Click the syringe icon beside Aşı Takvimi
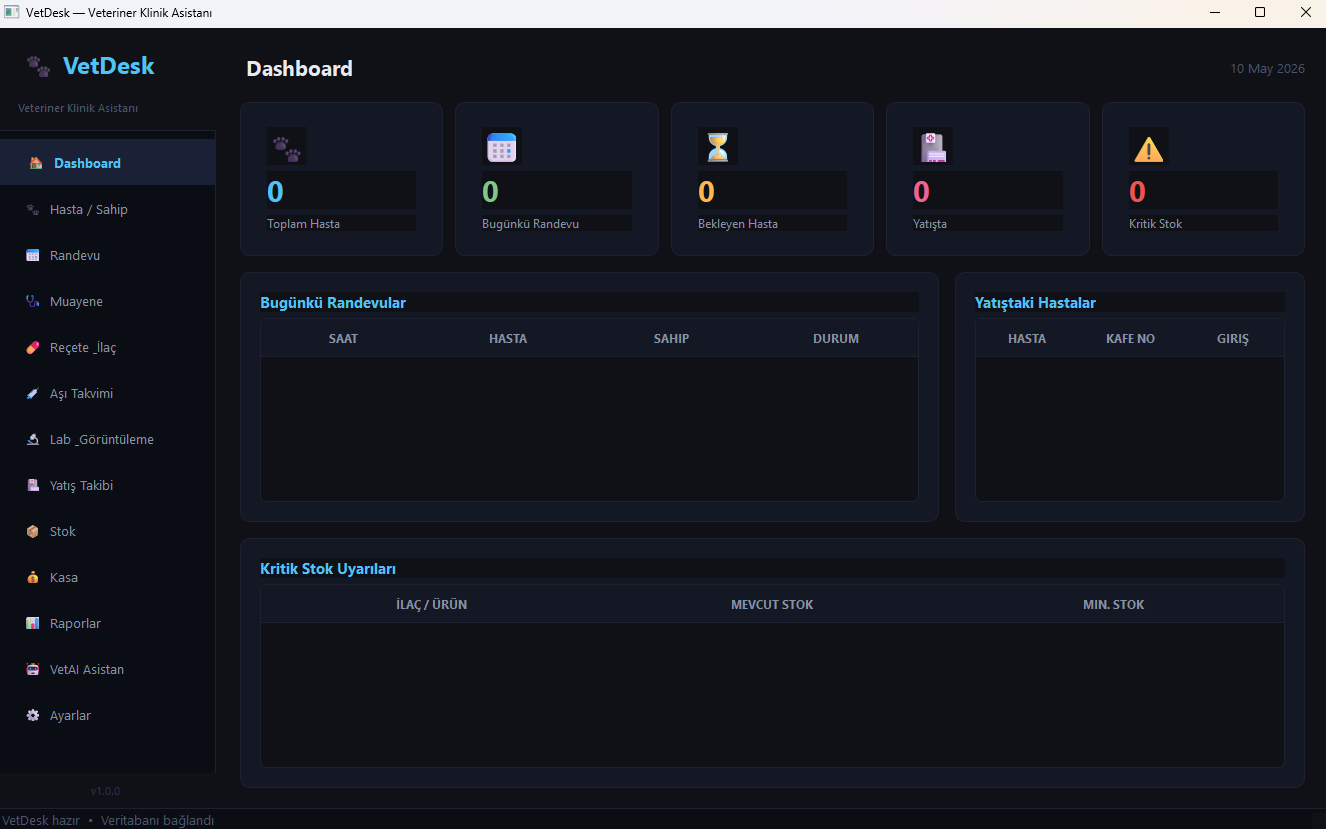This screenshot has height=829, width=1326. [x=32, y=393]
